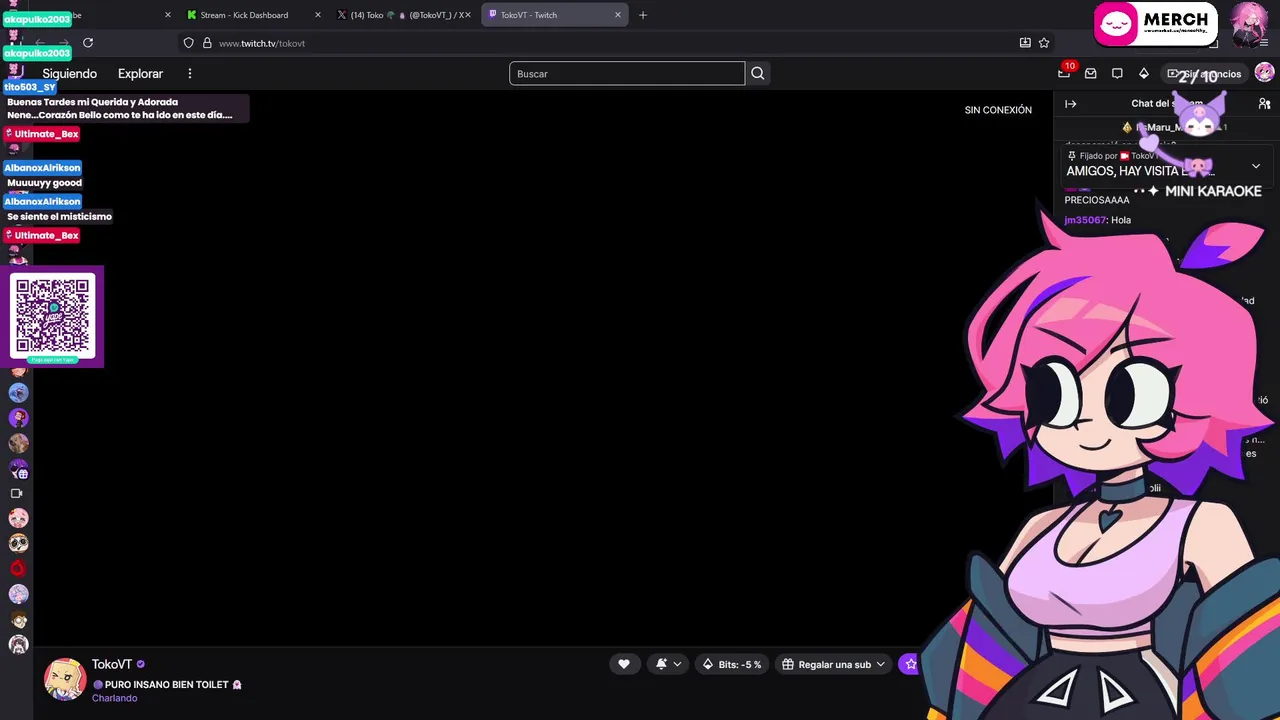The height and width of the screenshot is (720, 1280).
Task: Open the notifications inbox icon
Action: pyautogui.click(x=1091, y=73)
